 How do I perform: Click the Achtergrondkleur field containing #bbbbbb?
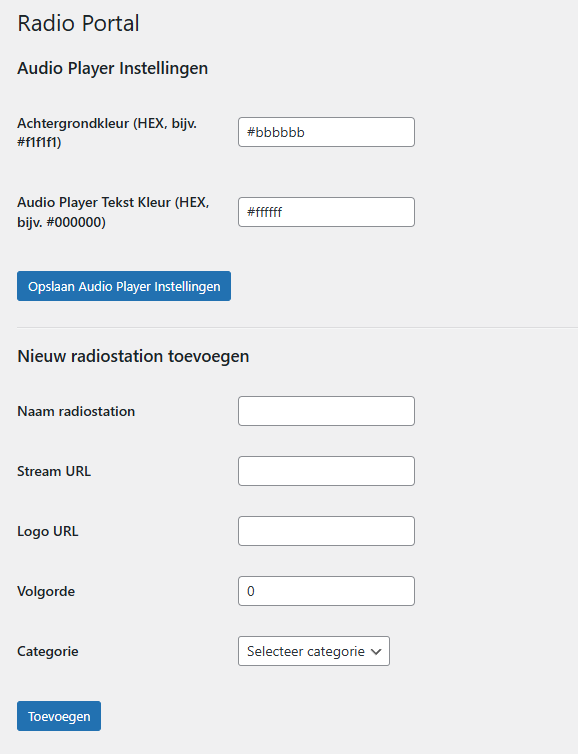coord(326,132)
